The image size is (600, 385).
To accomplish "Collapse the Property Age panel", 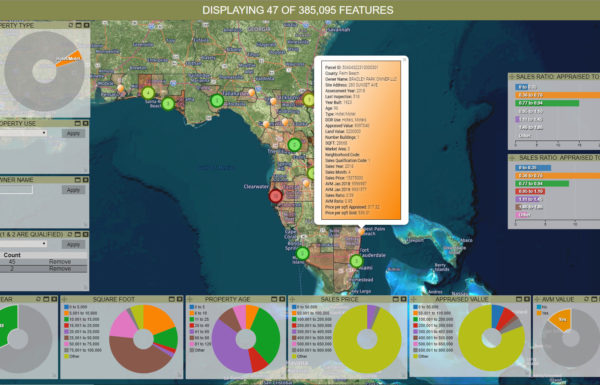I will pyautogui.click(x=274, y=299).
